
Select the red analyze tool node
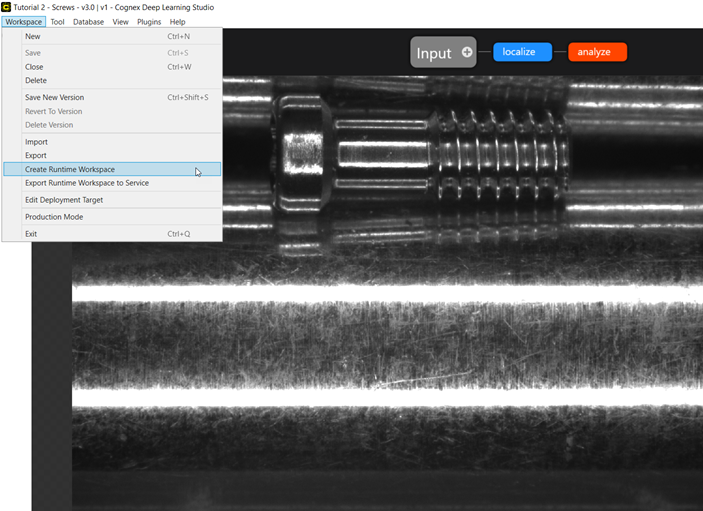pos(597,52)
